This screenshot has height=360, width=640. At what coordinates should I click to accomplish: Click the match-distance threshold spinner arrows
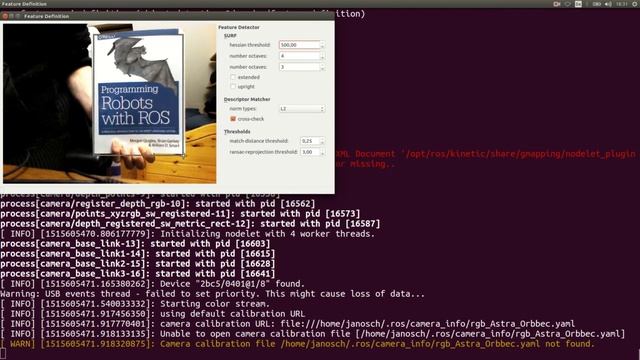click(322, 141)
